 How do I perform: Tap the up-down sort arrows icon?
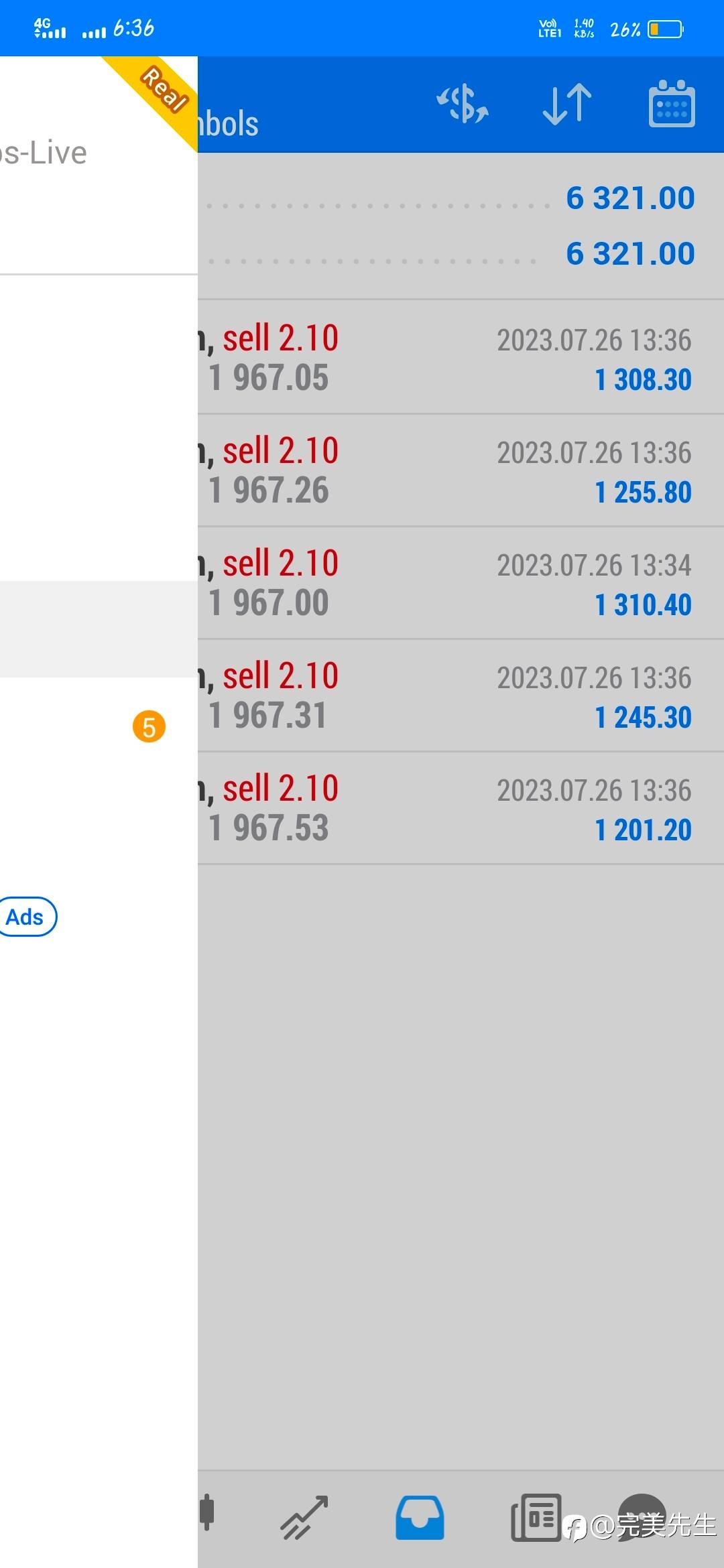[567, 105]
